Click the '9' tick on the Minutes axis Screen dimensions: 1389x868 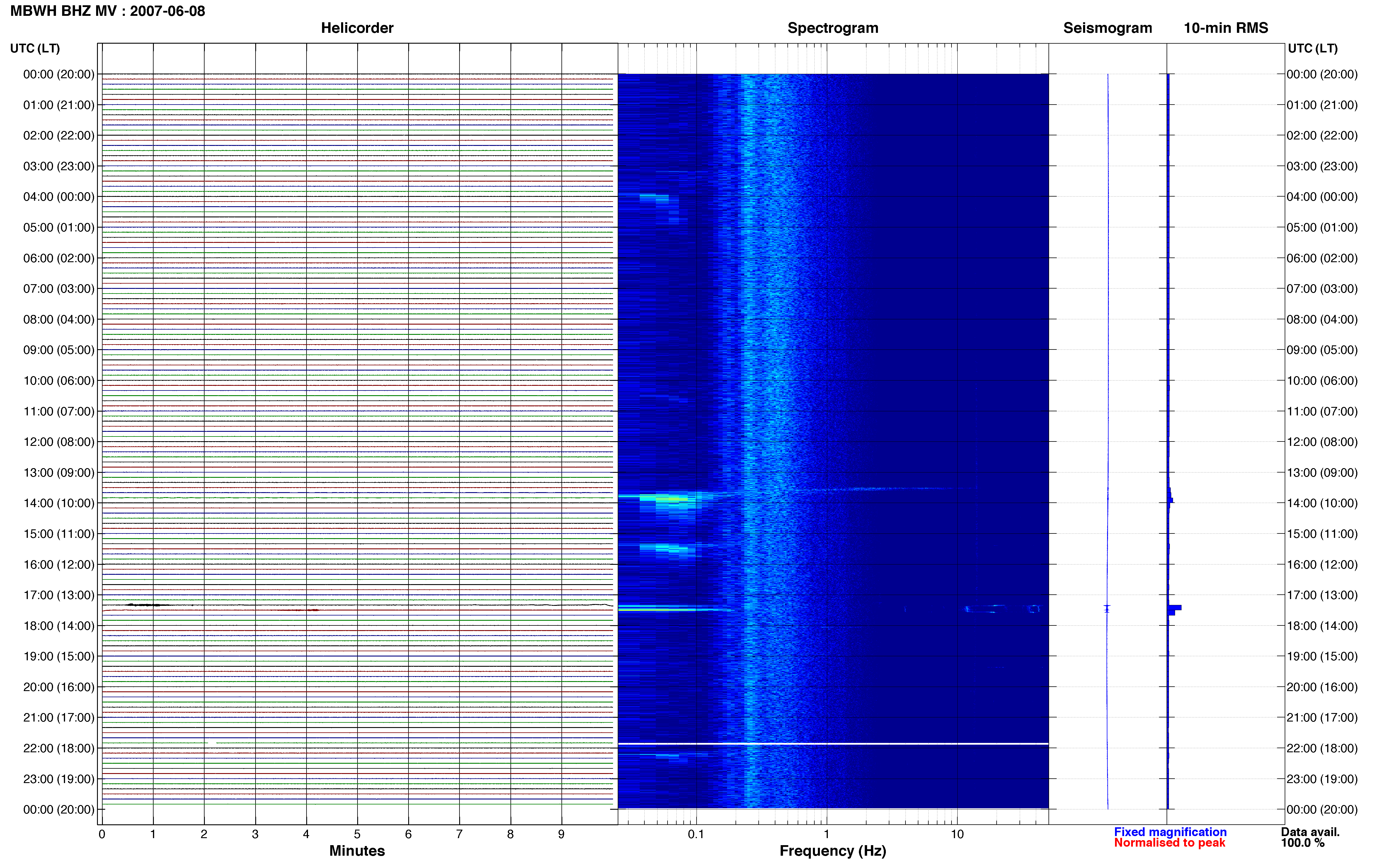(561, 834)
